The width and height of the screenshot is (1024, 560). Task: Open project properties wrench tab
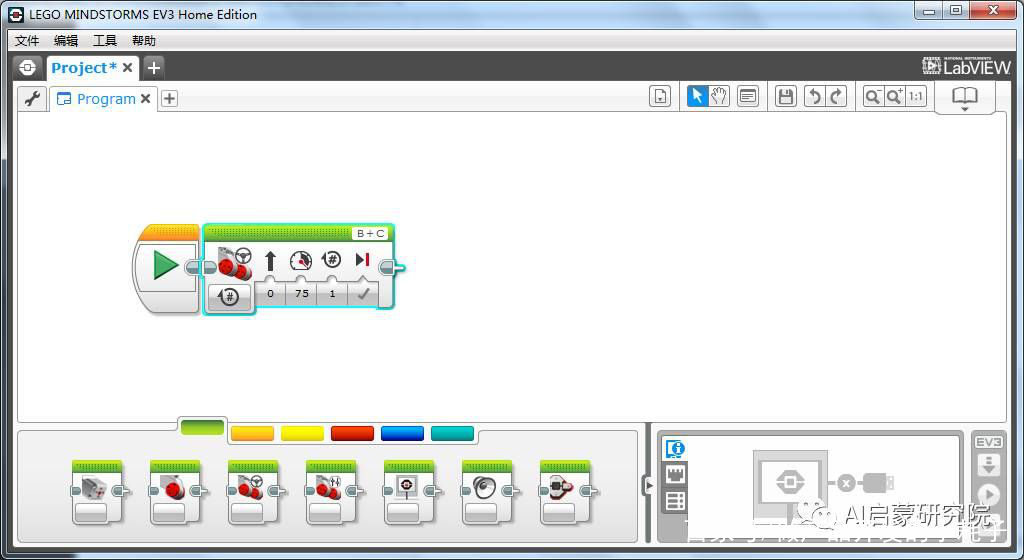[x=31, y=99]
